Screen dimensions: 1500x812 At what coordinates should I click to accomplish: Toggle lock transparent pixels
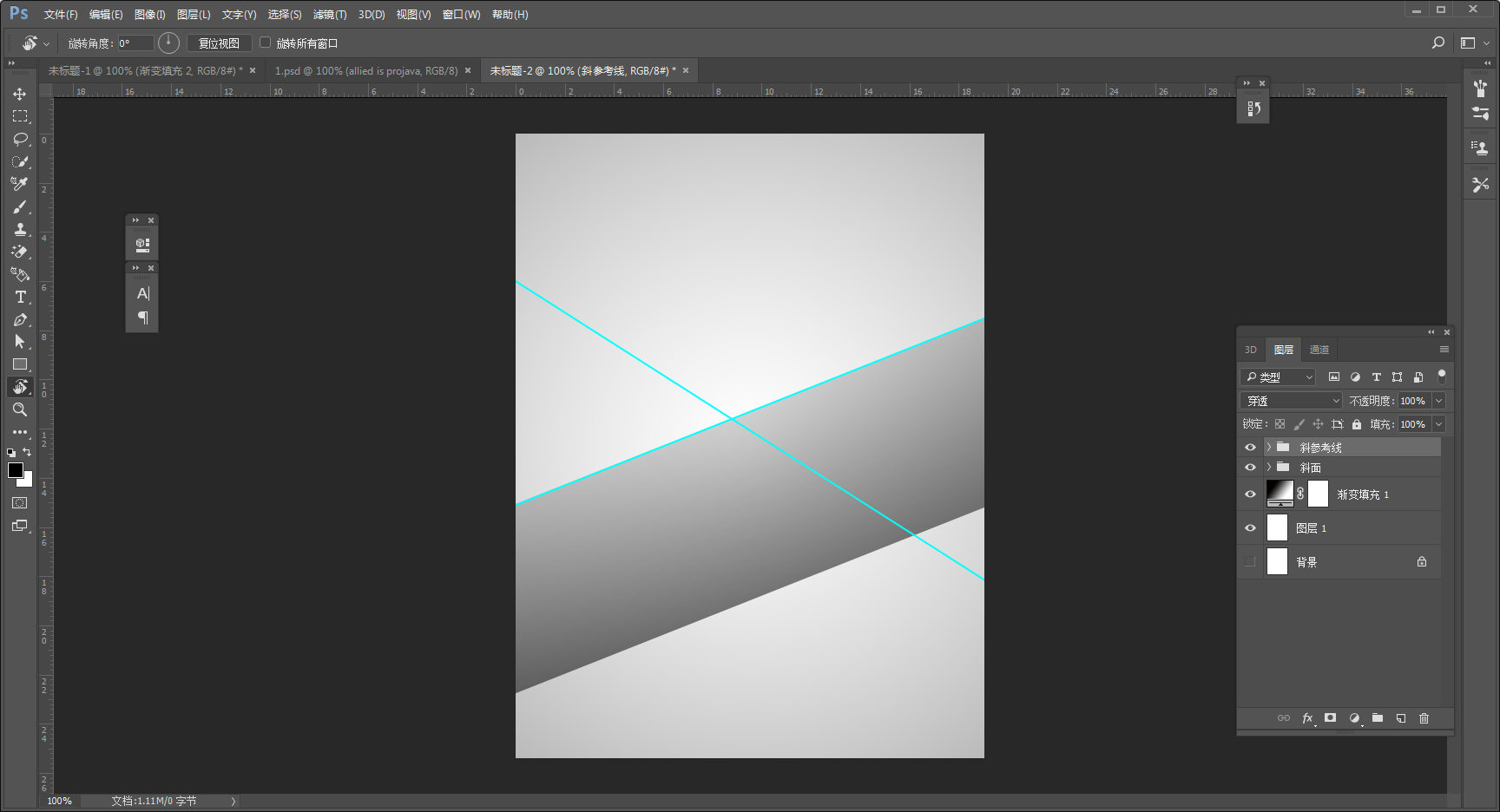coord(1280,424)
